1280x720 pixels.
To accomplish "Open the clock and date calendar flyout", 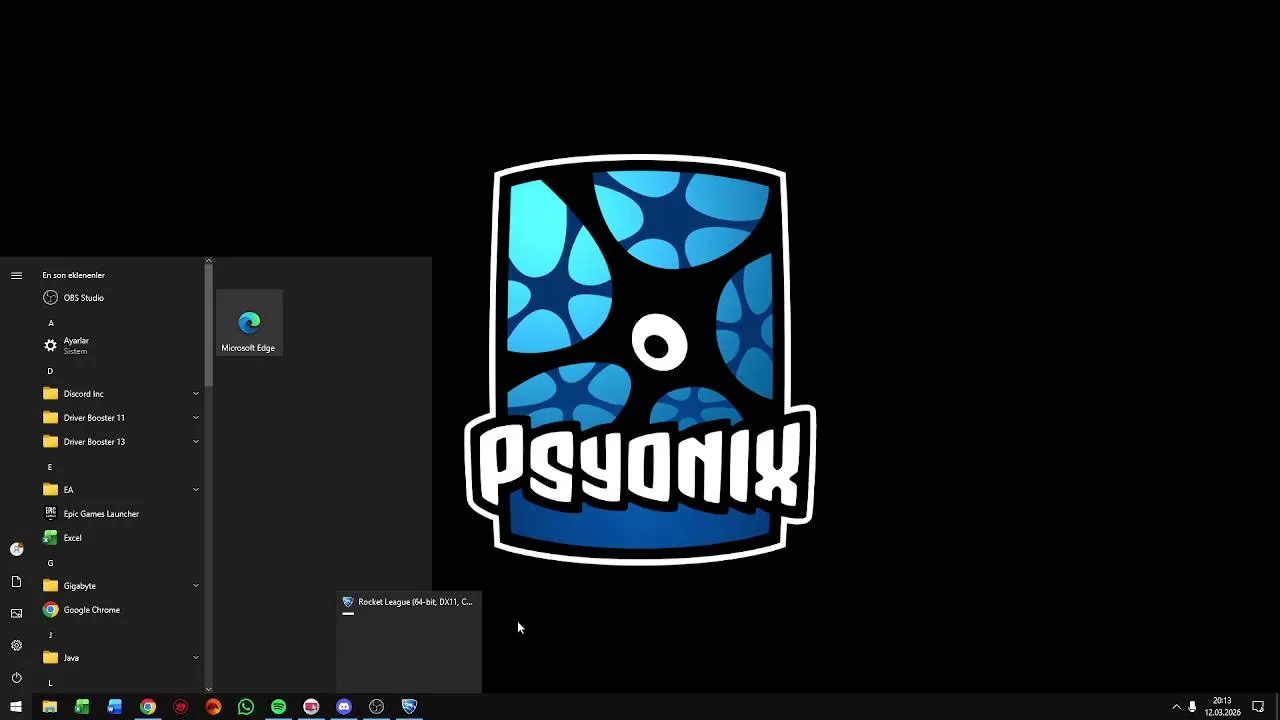I will (x=1222, y=707).
